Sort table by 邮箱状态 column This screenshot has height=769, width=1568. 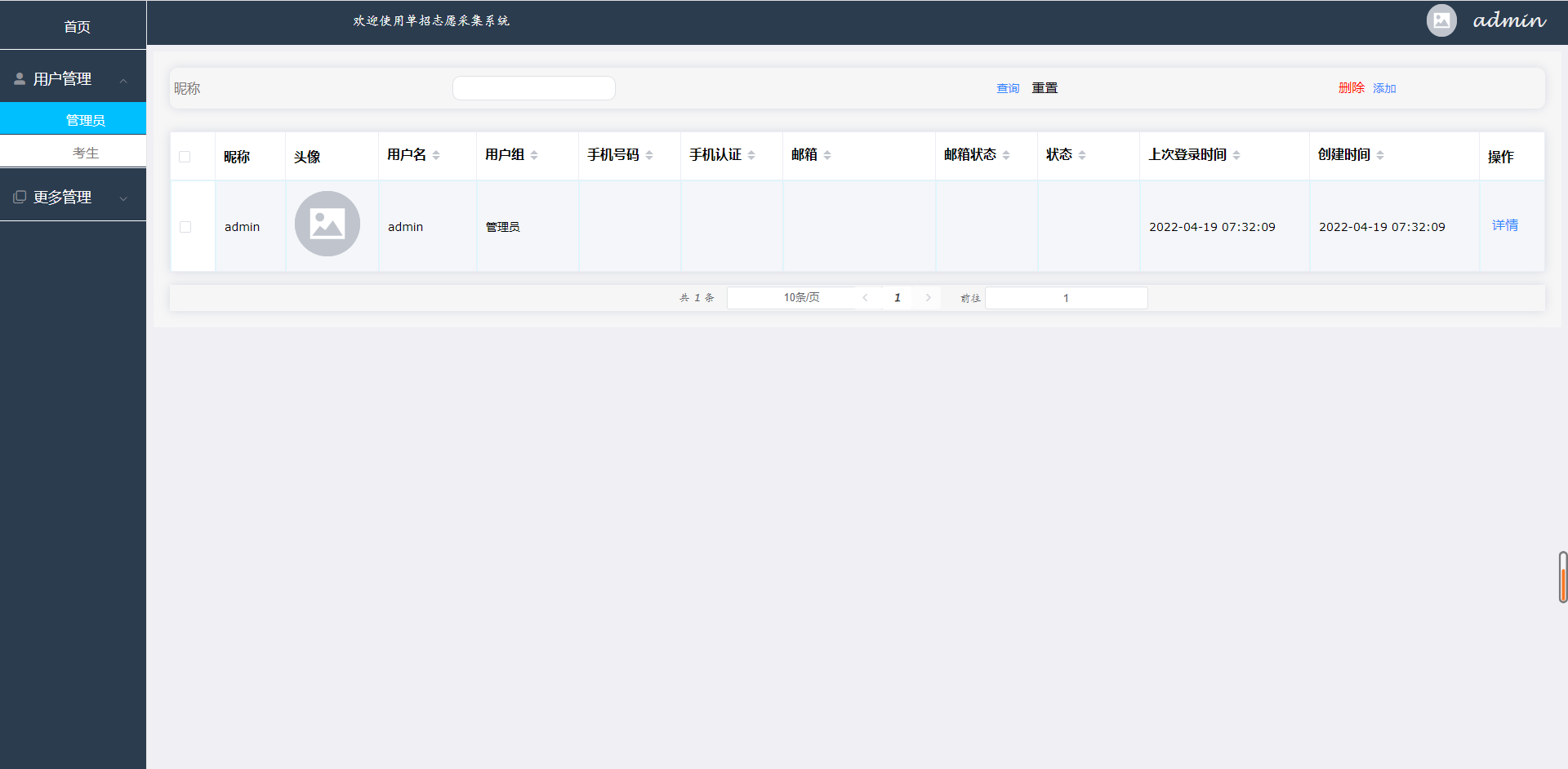click(x=1006, y=155)
